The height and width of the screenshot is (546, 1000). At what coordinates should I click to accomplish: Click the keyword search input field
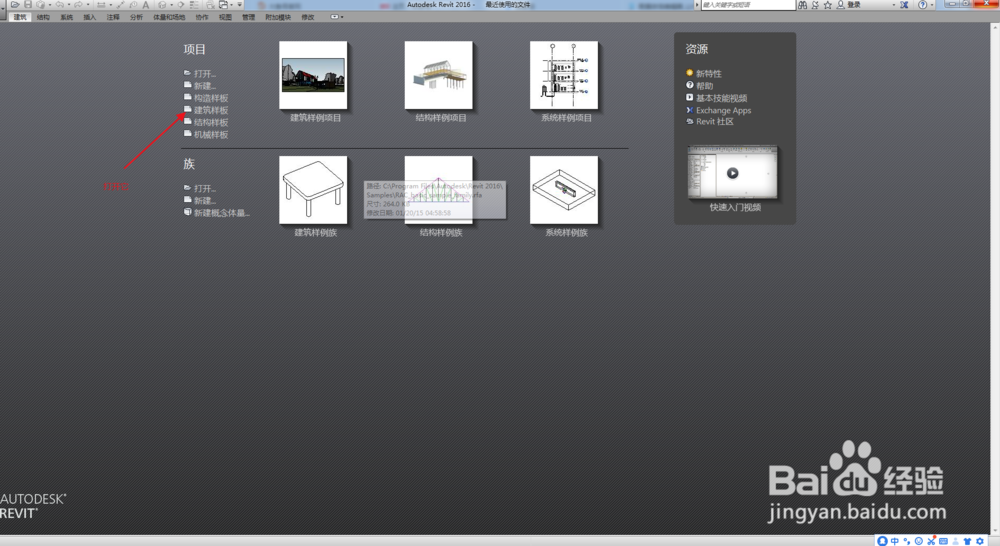point(748,4)
